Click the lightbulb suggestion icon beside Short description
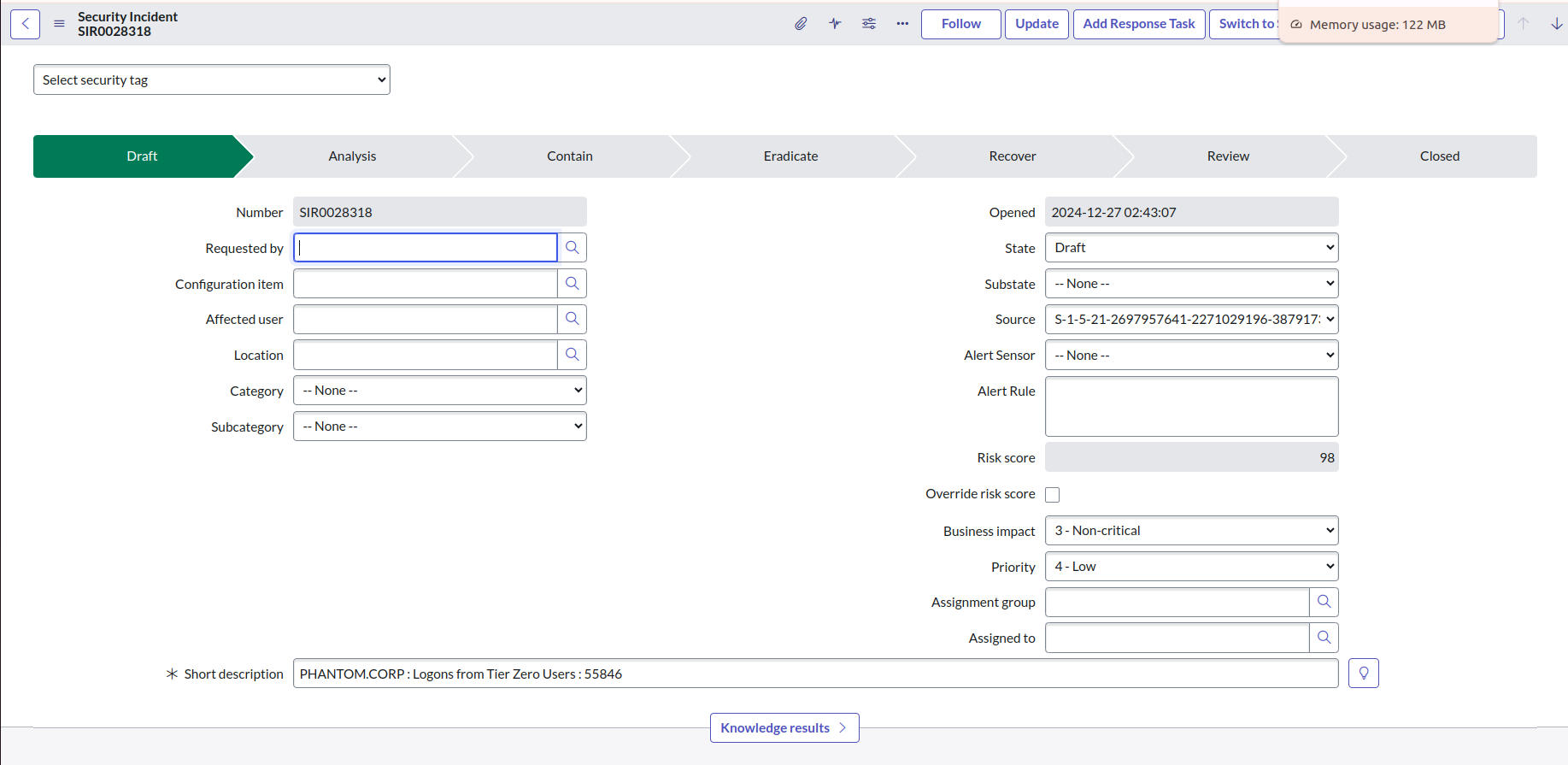The image size is (1568, 765). tap(1364, 674)
